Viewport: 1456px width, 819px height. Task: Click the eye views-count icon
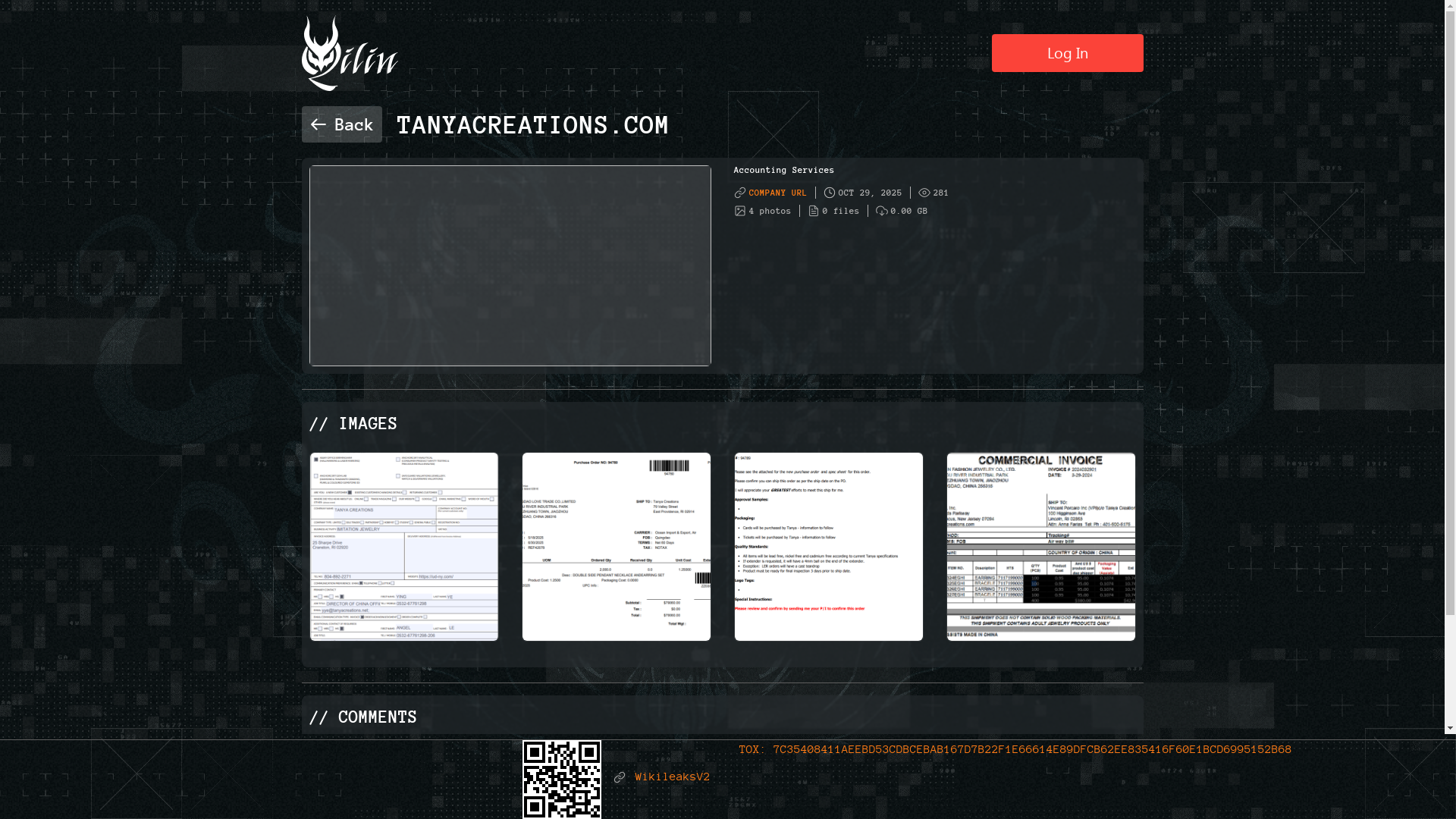point(924,193)
